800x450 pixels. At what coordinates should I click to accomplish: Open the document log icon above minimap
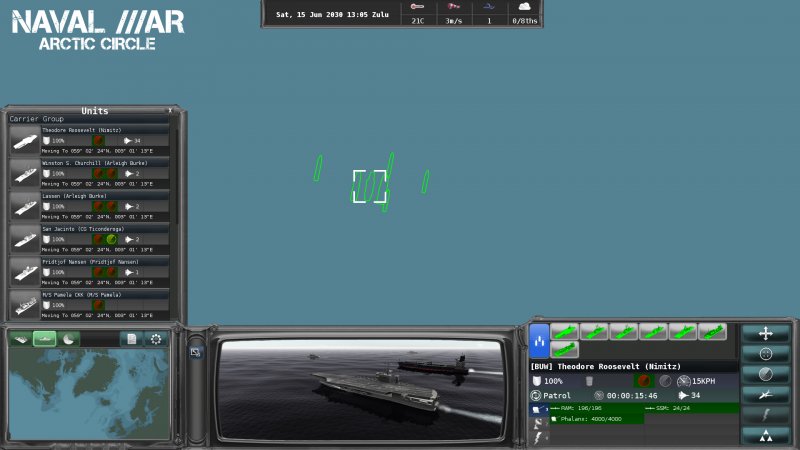131,339
